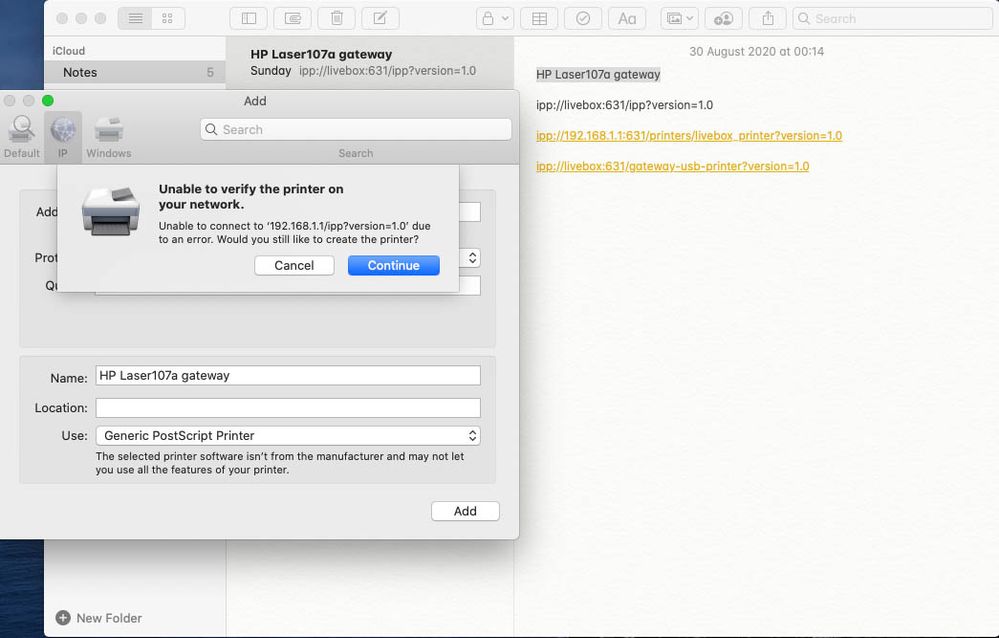Open the 192.168.1.1 livebox_printer link
Image resolution: width=999 pixels, height=638 pixels.
click(x=689, y=136)
